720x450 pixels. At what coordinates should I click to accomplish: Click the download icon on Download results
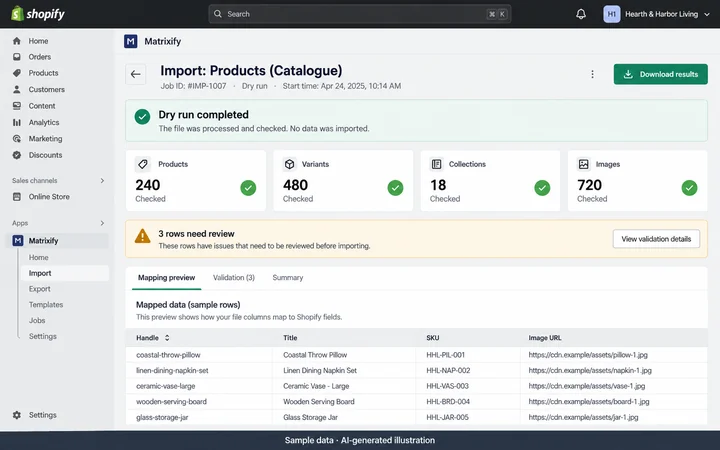628,74
